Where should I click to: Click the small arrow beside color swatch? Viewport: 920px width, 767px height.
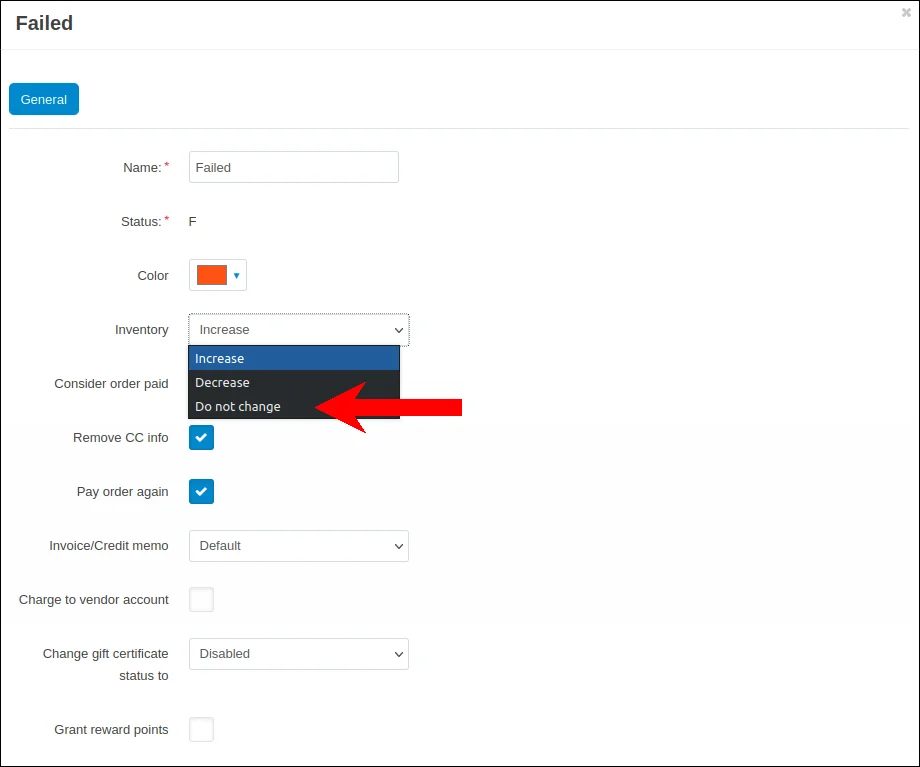(x=237, y=275)
